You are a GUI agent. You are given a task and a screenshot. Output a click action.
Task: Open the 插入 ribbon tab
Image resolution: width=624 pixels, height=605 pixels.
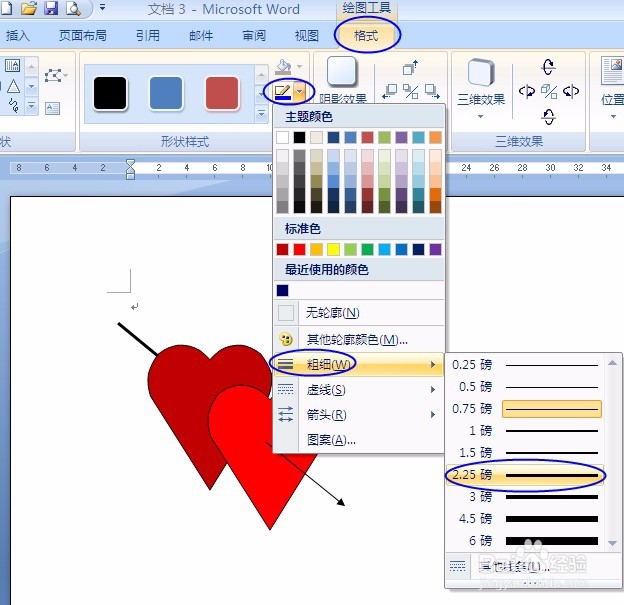click(18, 35)
